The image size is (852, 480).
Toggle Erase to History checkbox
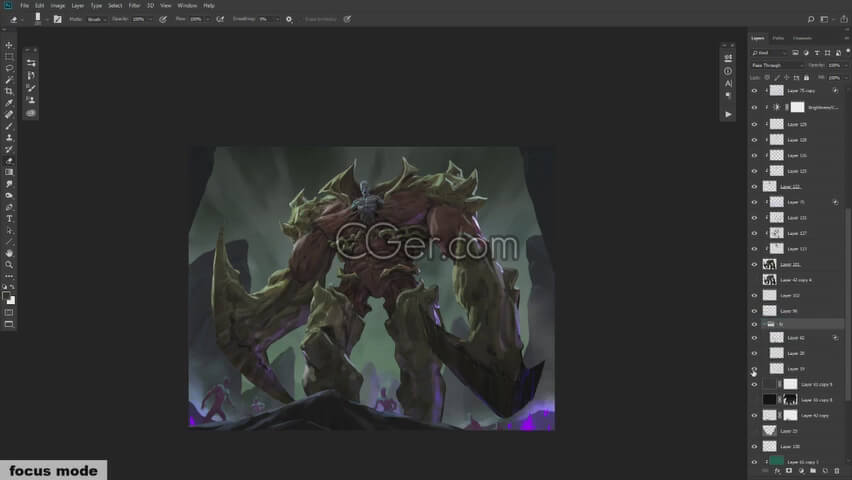point(321,19)
